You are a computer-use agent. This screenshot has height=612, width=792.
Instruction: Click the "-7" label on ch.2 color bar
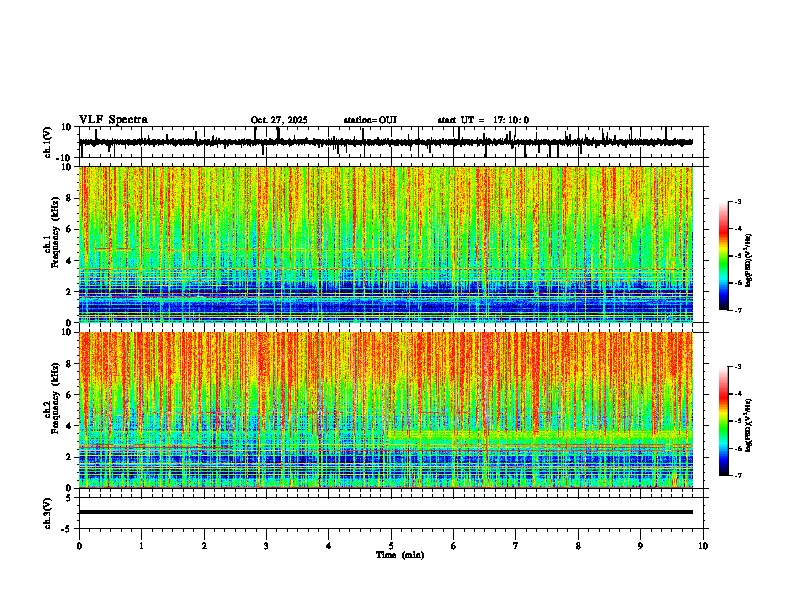coord(738,475)
